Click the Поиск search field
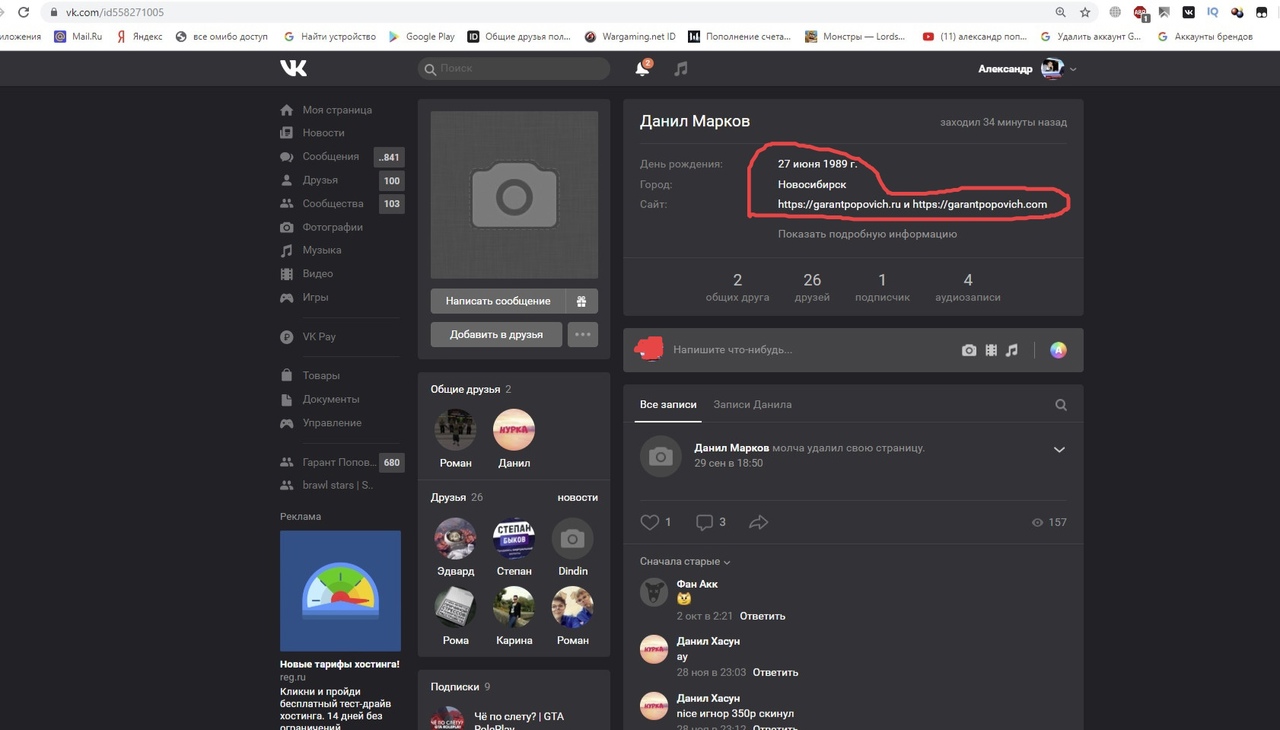Viewport: 1280px width, 730px height. coord(515,69)
